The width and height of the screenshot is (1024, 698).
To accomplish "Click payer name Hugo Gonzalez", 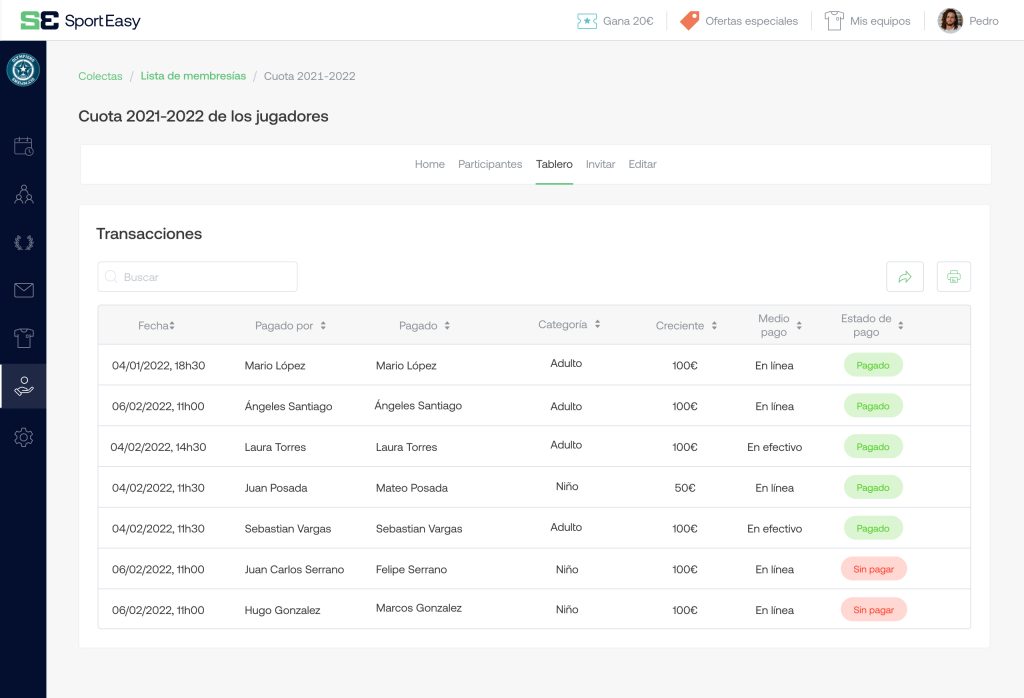I will coord(282,610).
